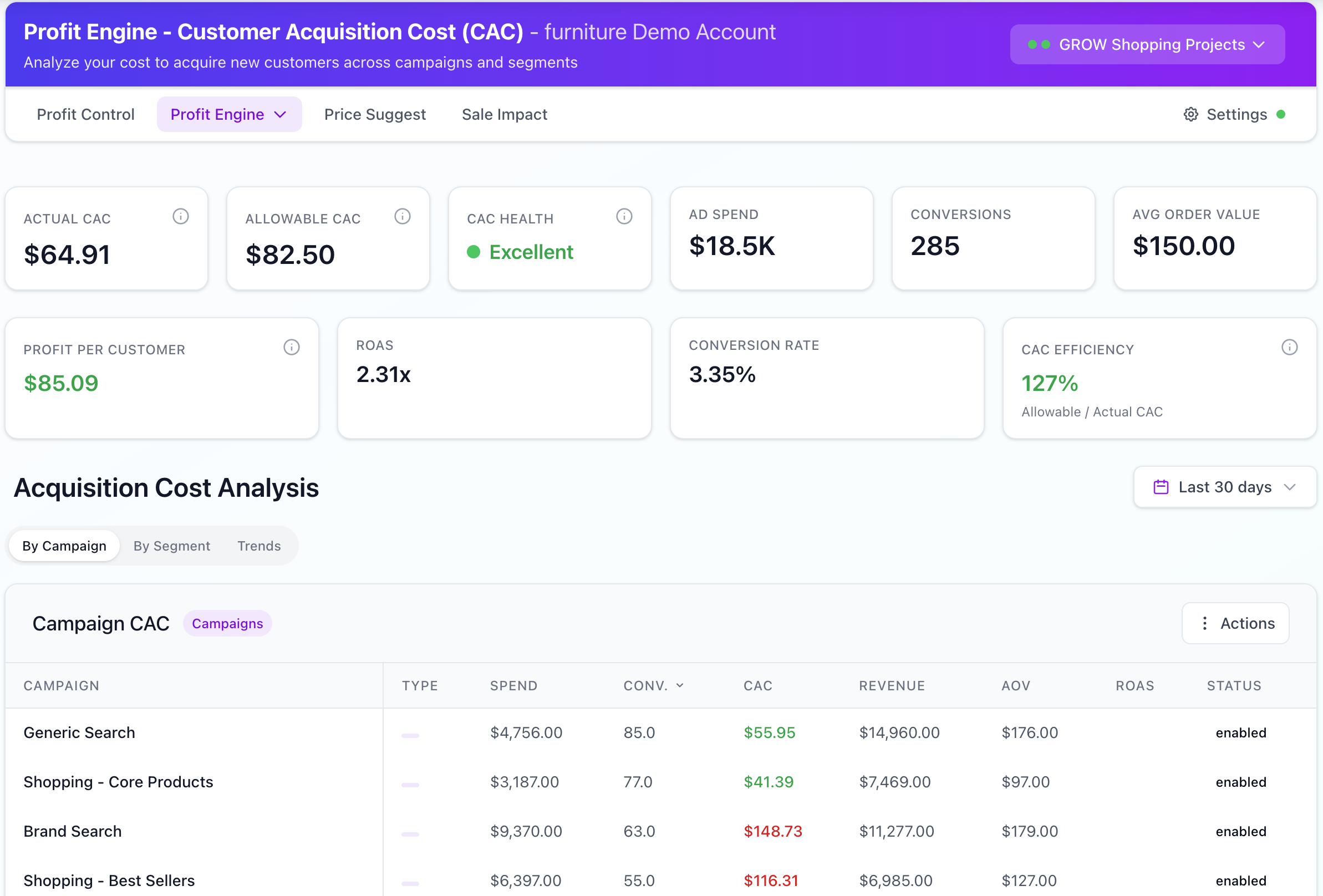Click the three-dot icon on Actions button
This screenshot has width=1323, height=896.
(1204, 623)
